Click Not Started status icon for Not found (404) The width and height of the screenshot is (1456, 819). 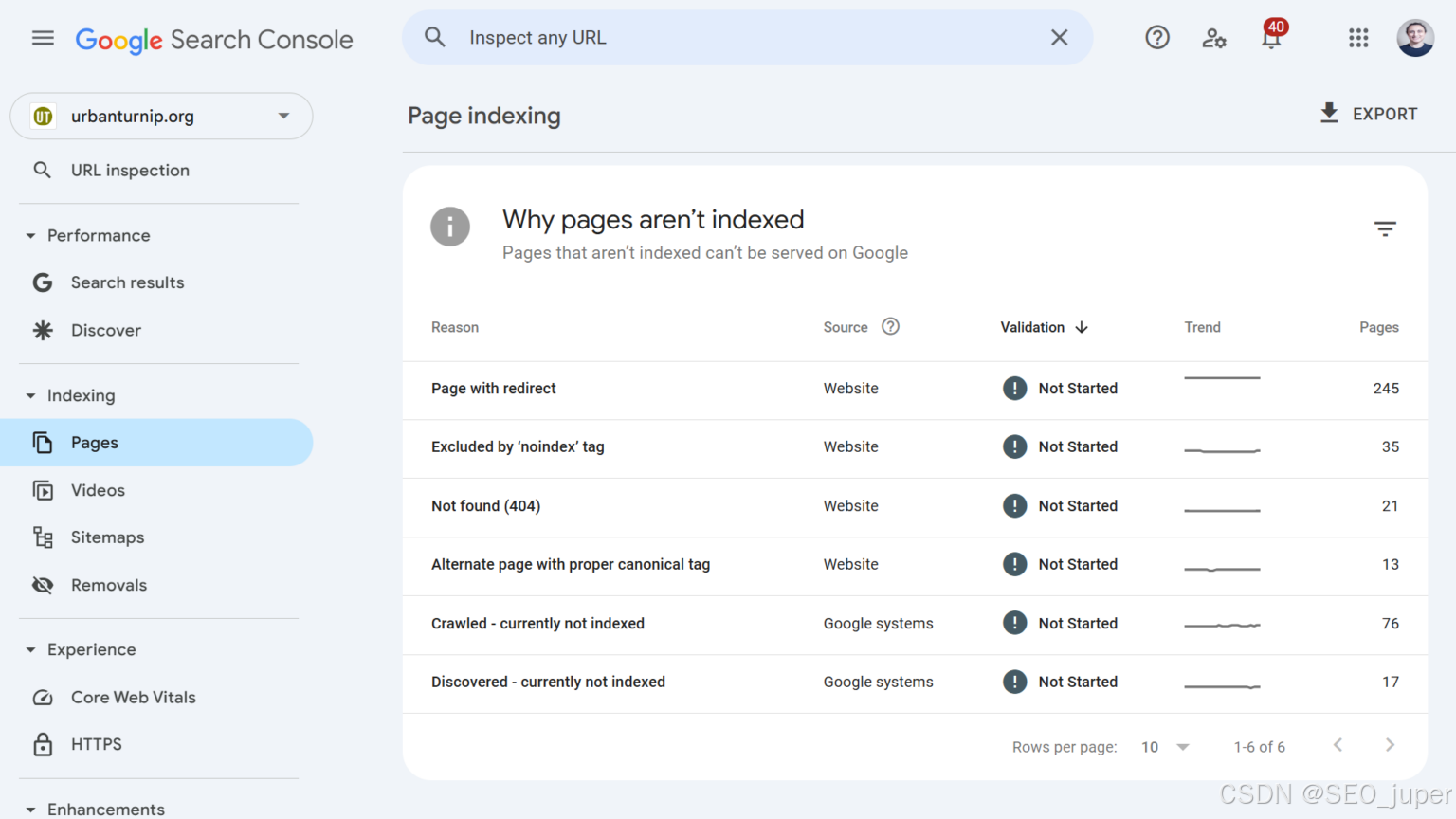coord(1014,506)
